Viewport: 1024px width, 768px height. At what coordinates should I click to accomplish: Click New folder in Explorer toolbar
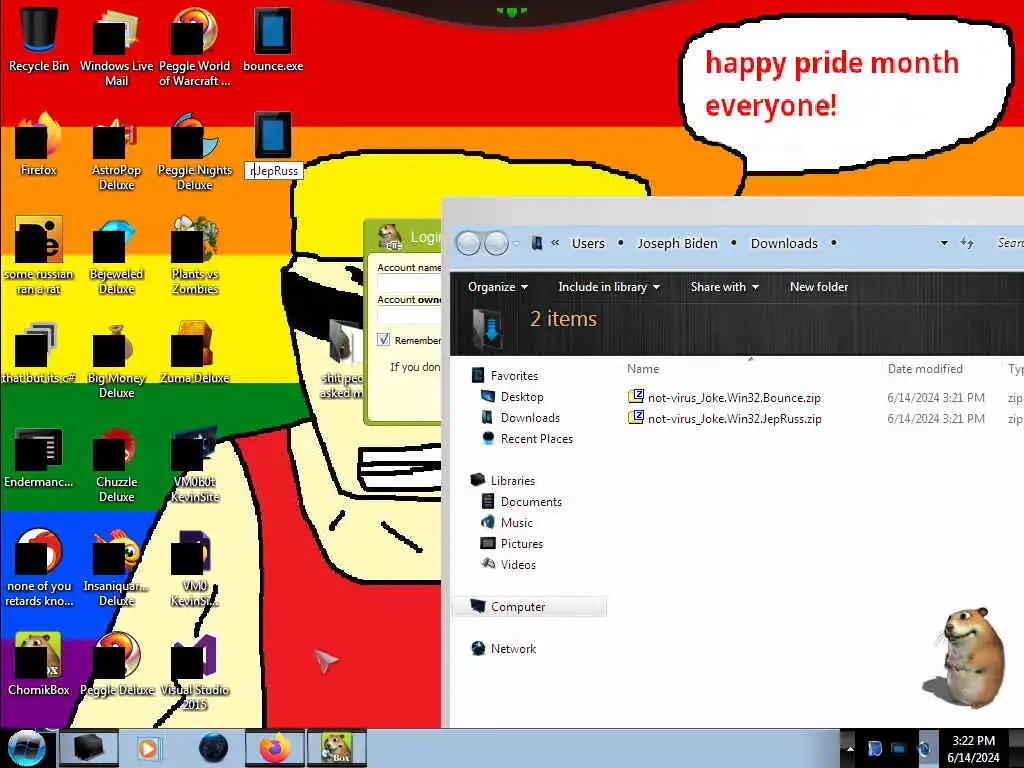819,287
